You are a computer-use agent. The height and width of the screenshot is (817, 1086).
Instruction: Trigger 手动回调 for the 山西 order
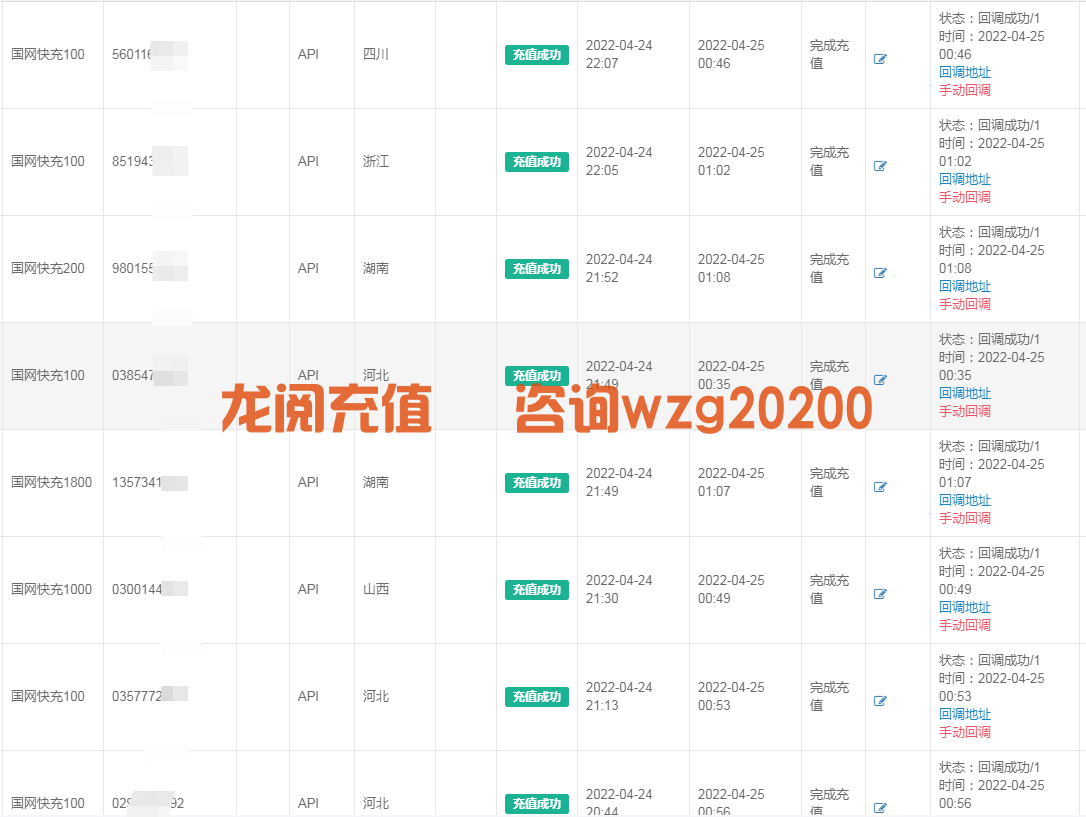tap(965, 625)
